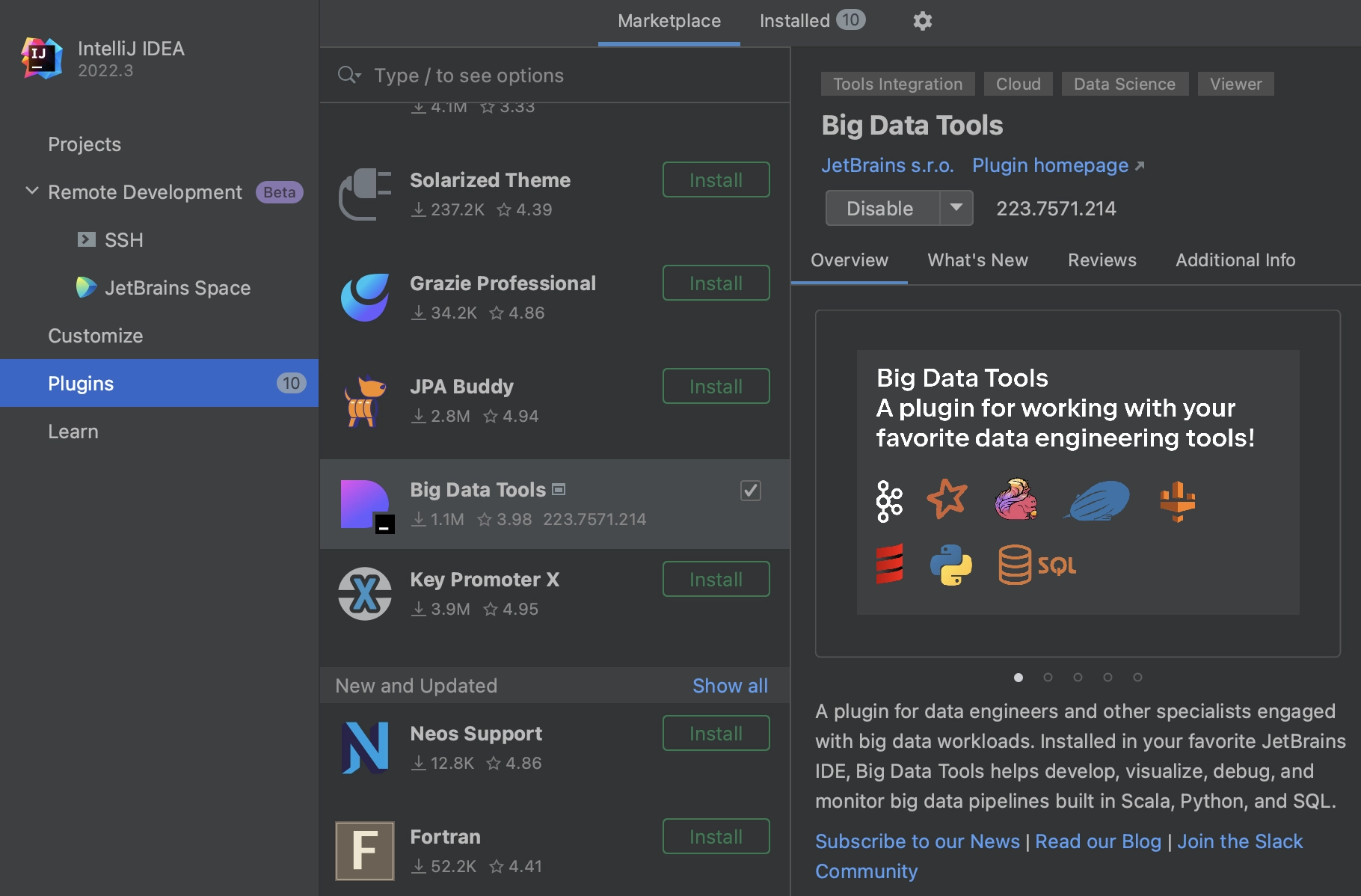Click the Solarized Theme plug icon

tap(365, 194)
